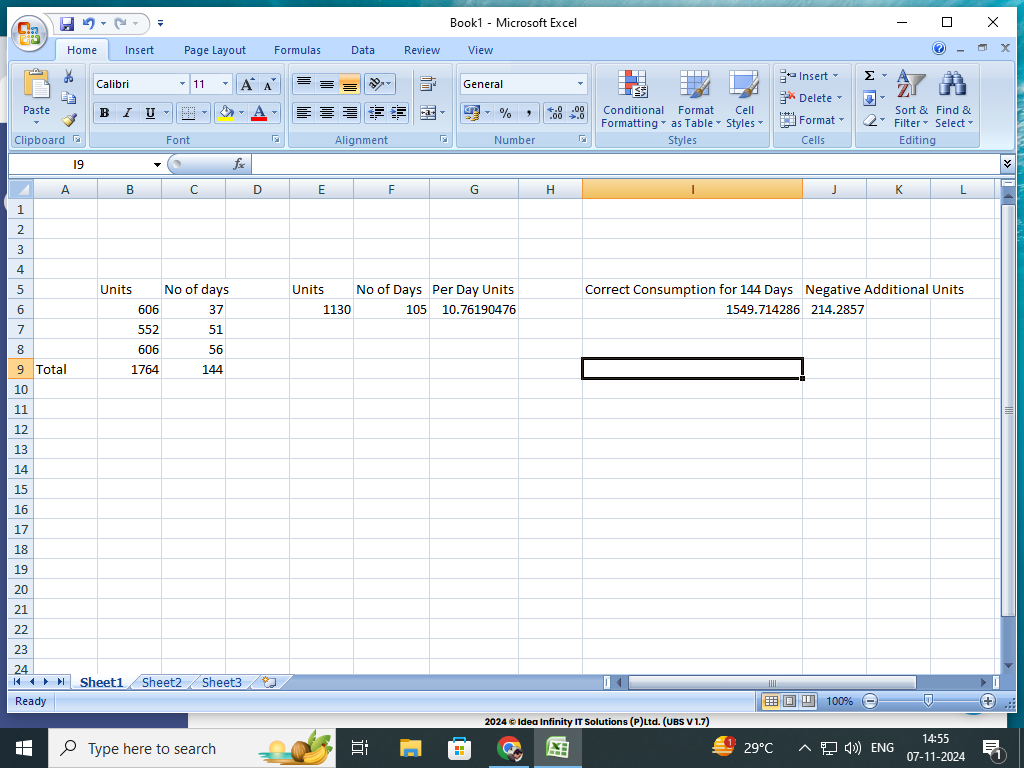This screenshot has height=768, width=1024.
Task: Click the zoom slider handle
Action: pos(928,701)
